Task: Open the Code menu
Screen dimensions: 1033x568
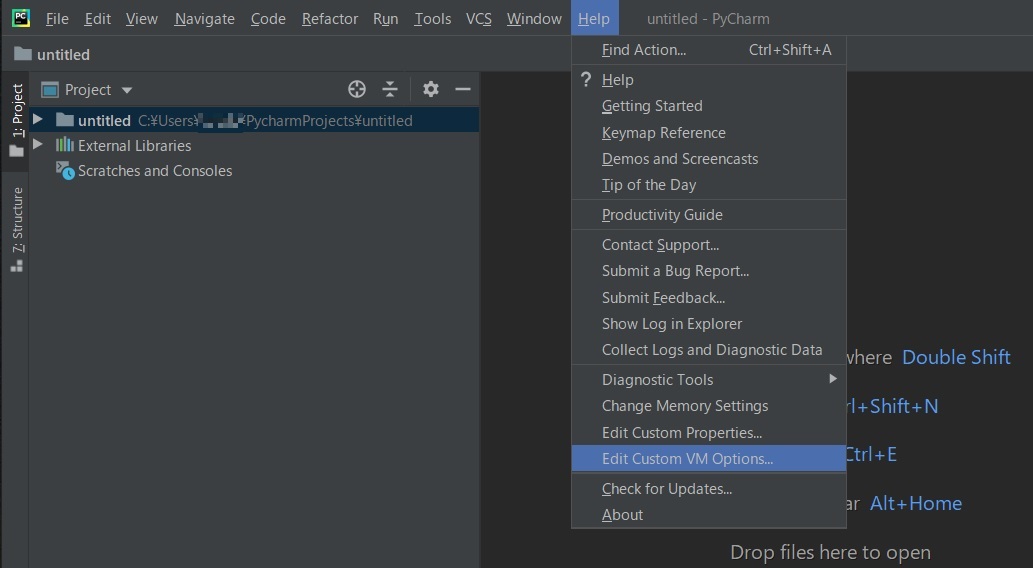Action: click(268, 18)
